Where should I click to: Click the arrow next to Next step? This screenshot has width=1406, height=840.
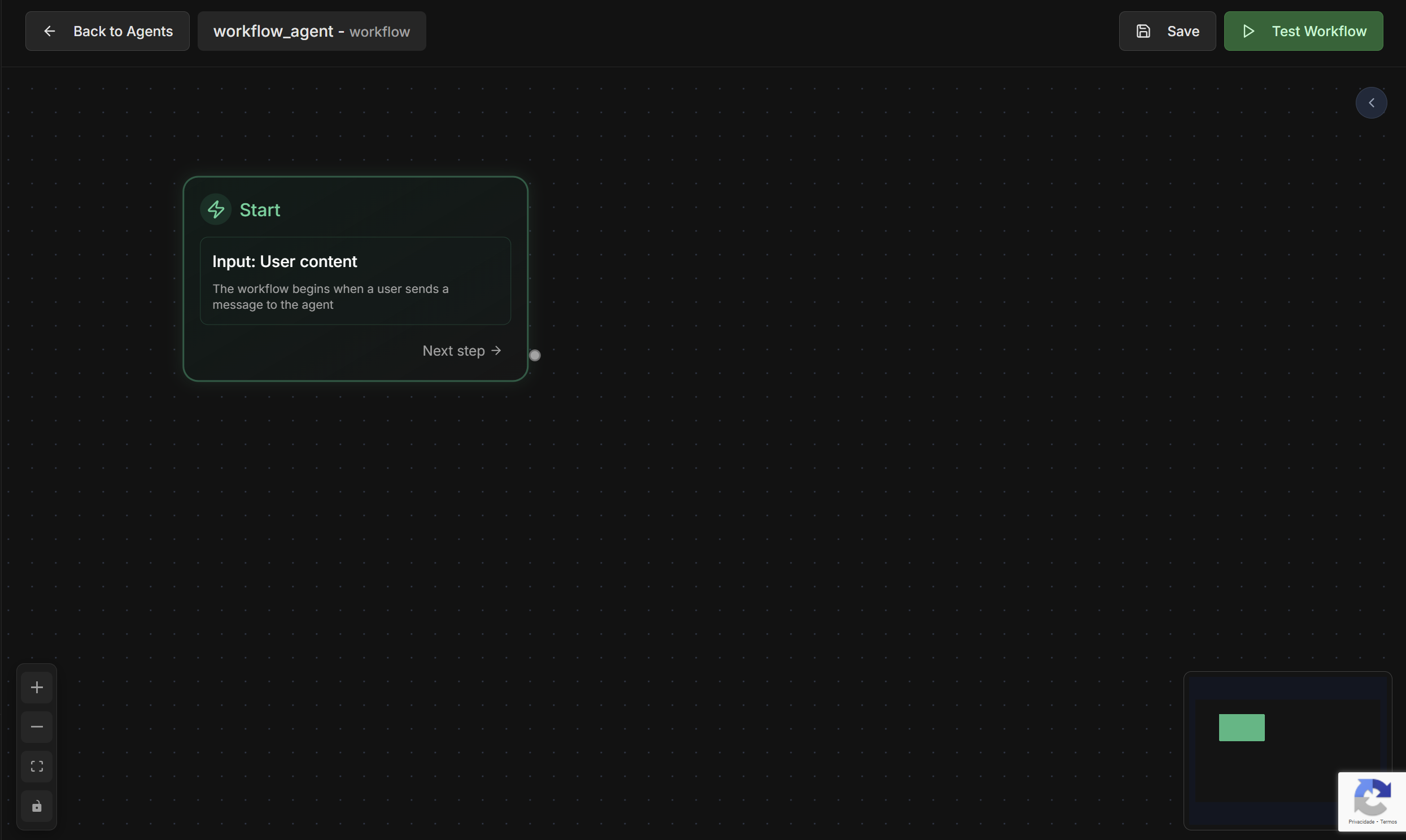click(x=496, y=351)
